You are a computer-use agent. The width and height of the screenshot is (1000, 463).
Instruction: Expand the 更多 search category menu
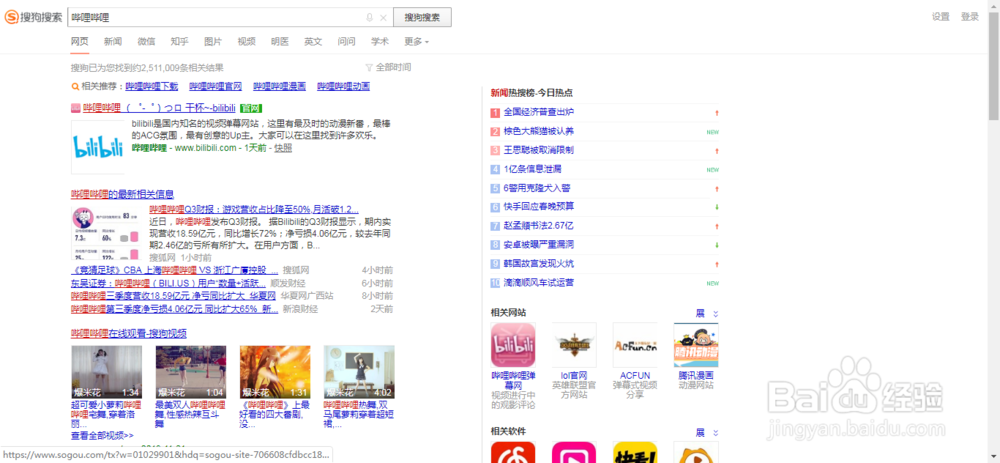(416, 41)
